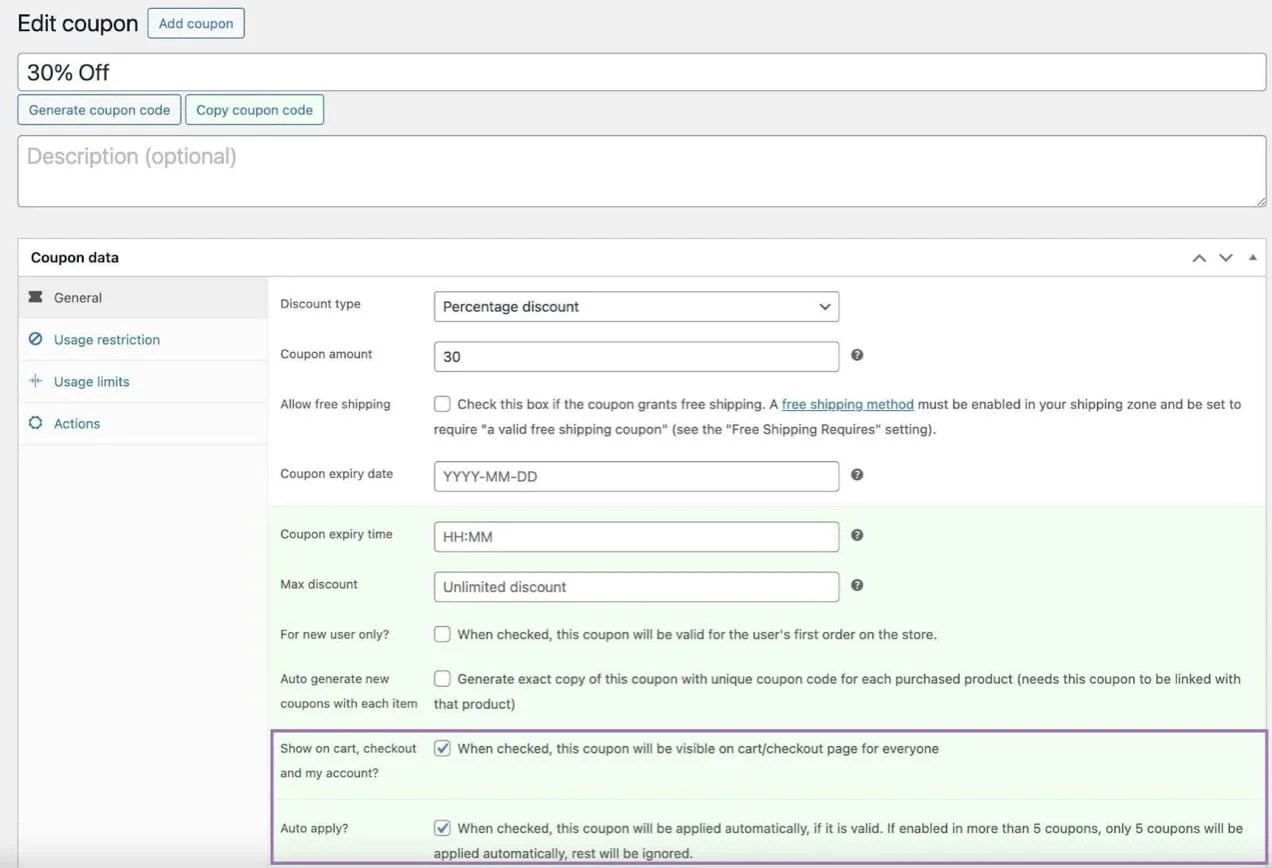This screenshot has width=1272, height=868.
Task: Click the Add coupon button
Action: [195, 22]
